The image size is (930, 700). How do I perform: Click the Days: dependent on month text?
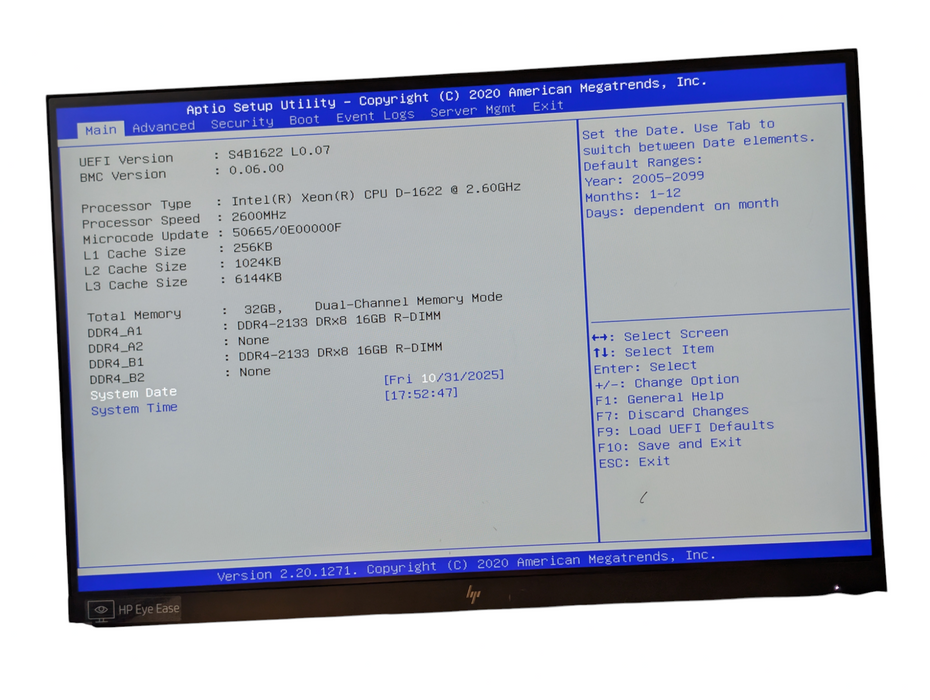click(682, 208)
